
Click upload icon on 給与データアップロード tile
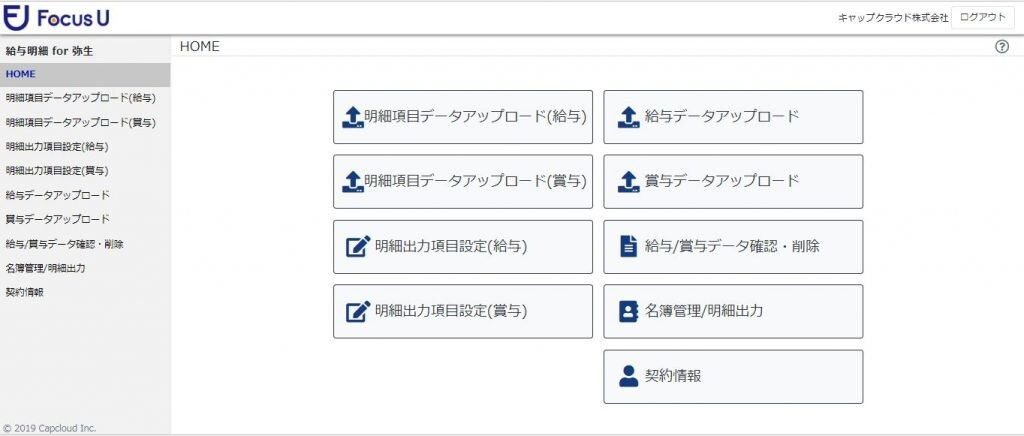628,117
